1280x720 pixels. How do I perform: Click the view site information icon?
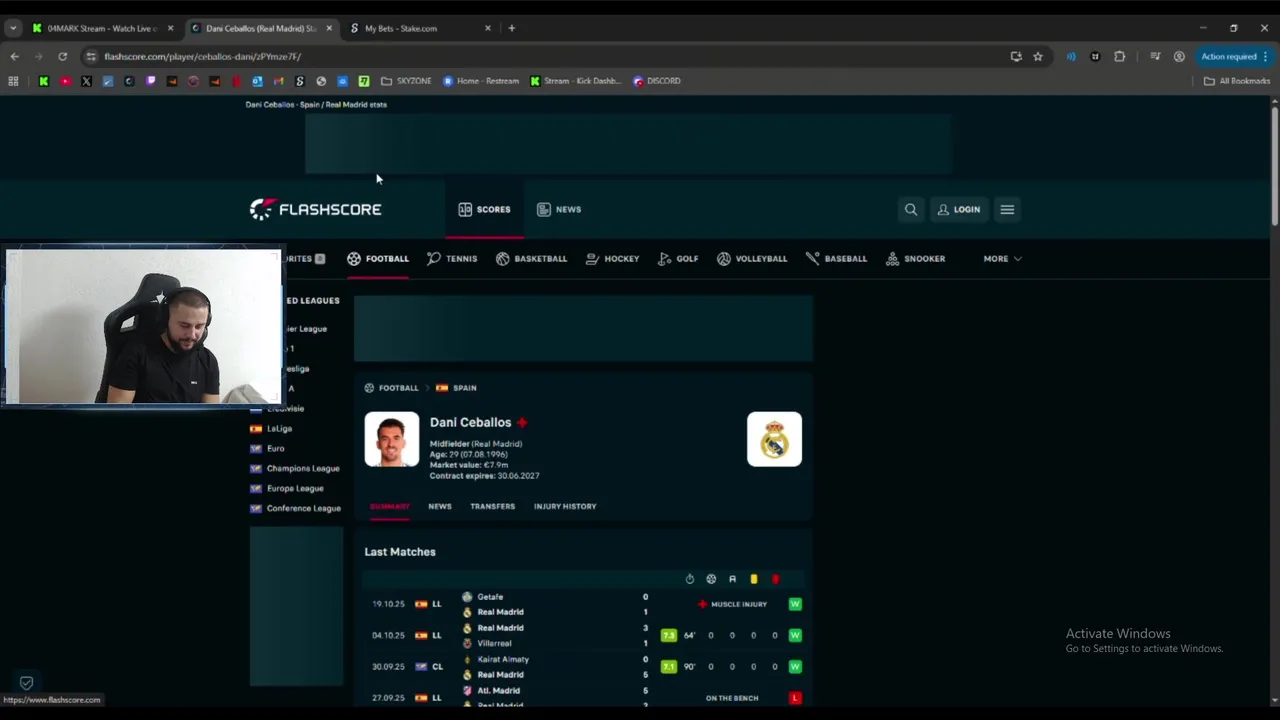point(91,56)
